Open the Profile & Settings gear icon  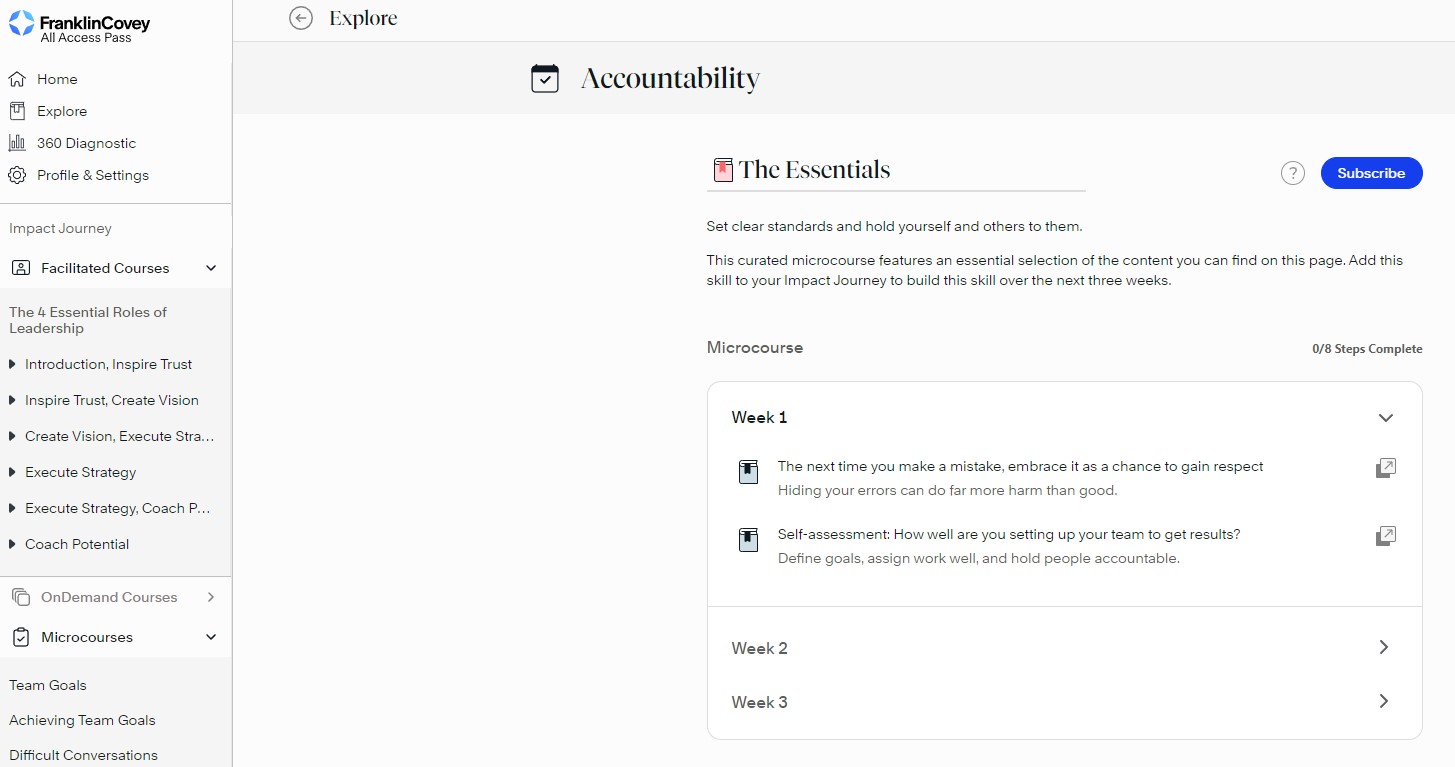click(17, 175)
